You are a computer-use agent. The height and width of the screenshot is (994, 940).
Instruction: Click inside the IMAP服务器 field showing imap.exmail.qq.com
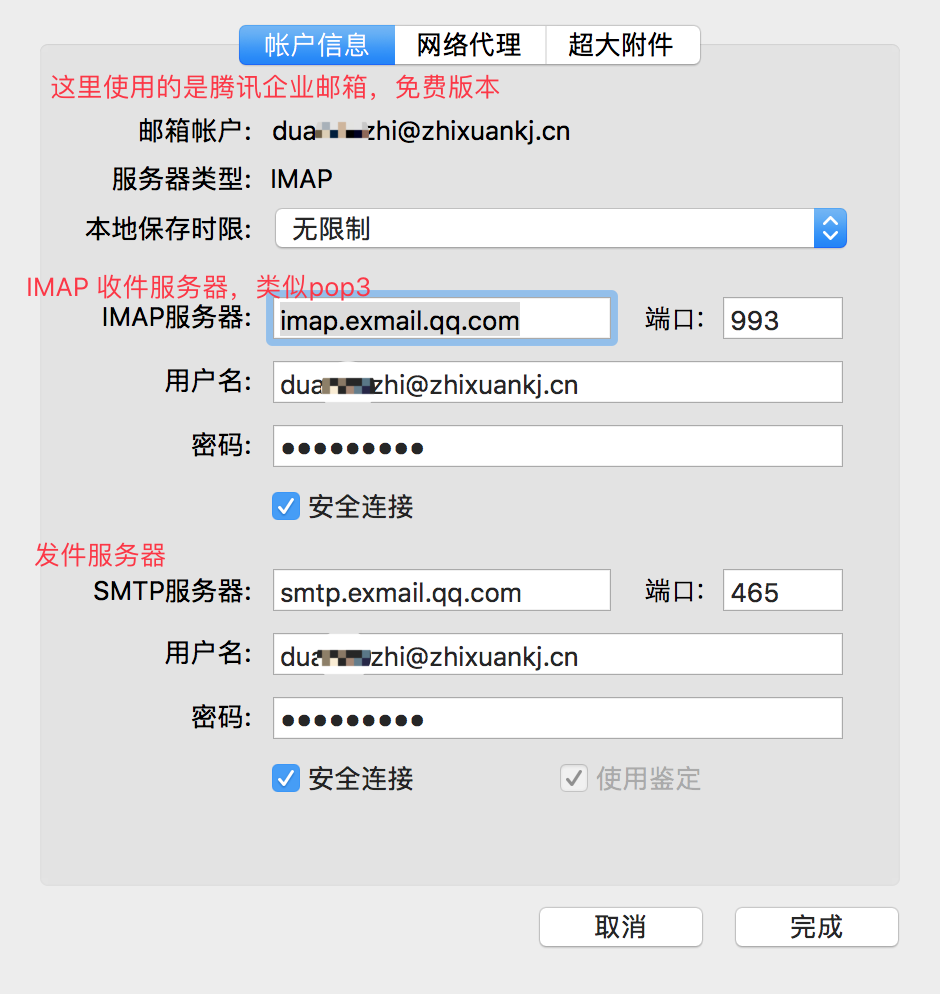coord(440,319)
